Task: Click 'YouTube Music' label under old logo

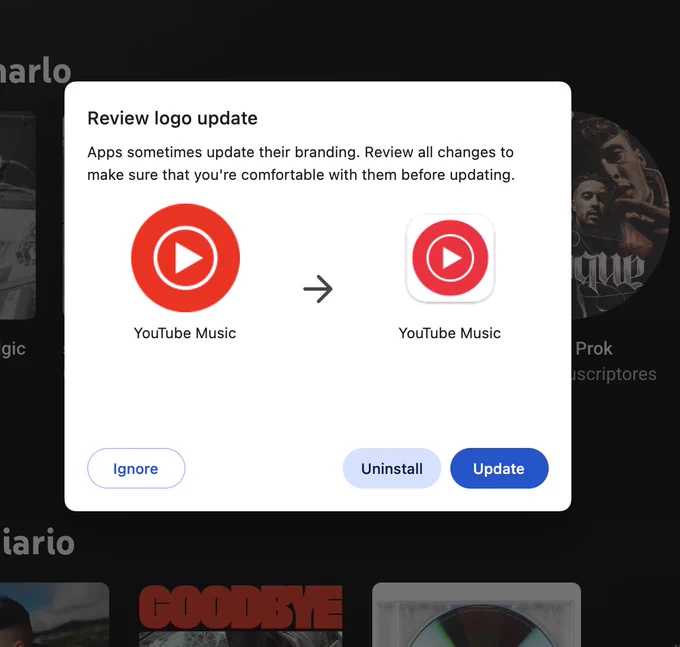Action: [185, 333]
